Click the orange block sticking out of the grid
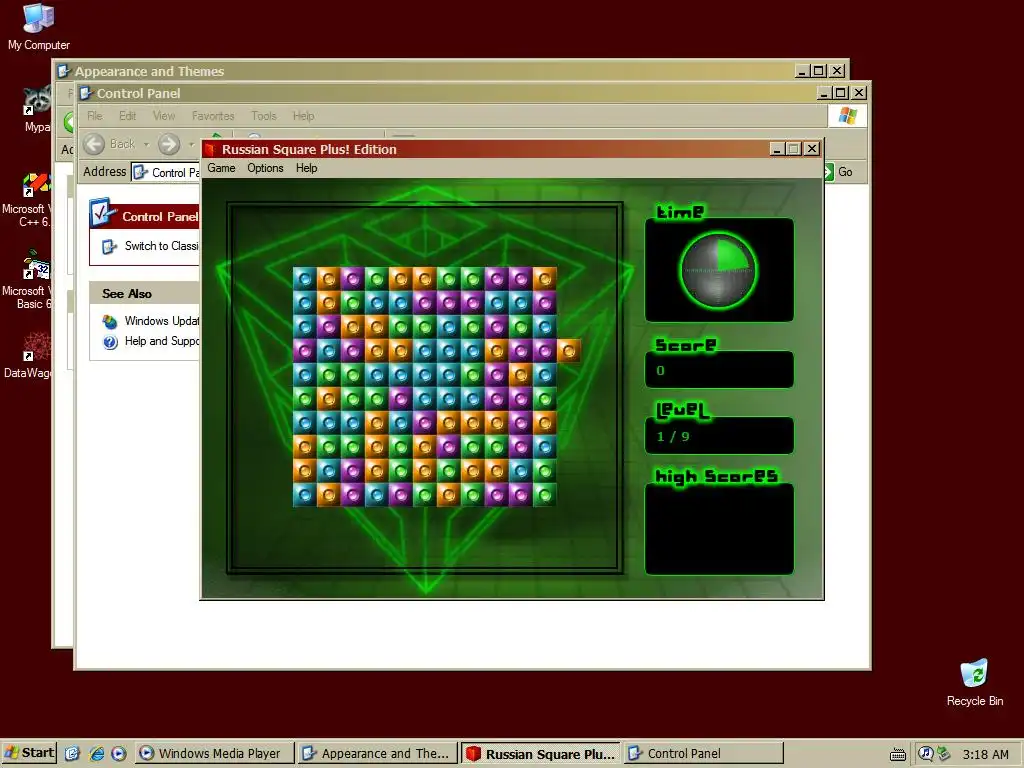Viewport: 1024px width, 768px height. click(x=569, y=351)
